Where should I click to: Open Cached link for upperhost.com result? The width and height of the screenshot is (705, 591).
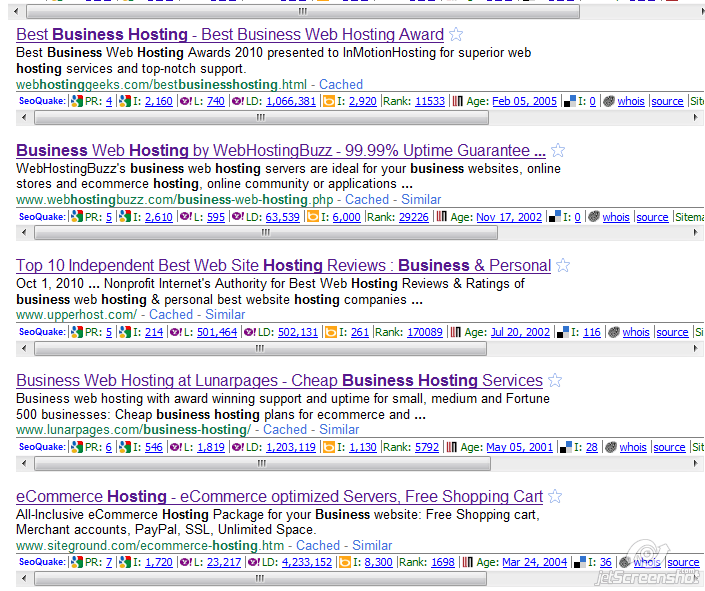coord(171,315)
